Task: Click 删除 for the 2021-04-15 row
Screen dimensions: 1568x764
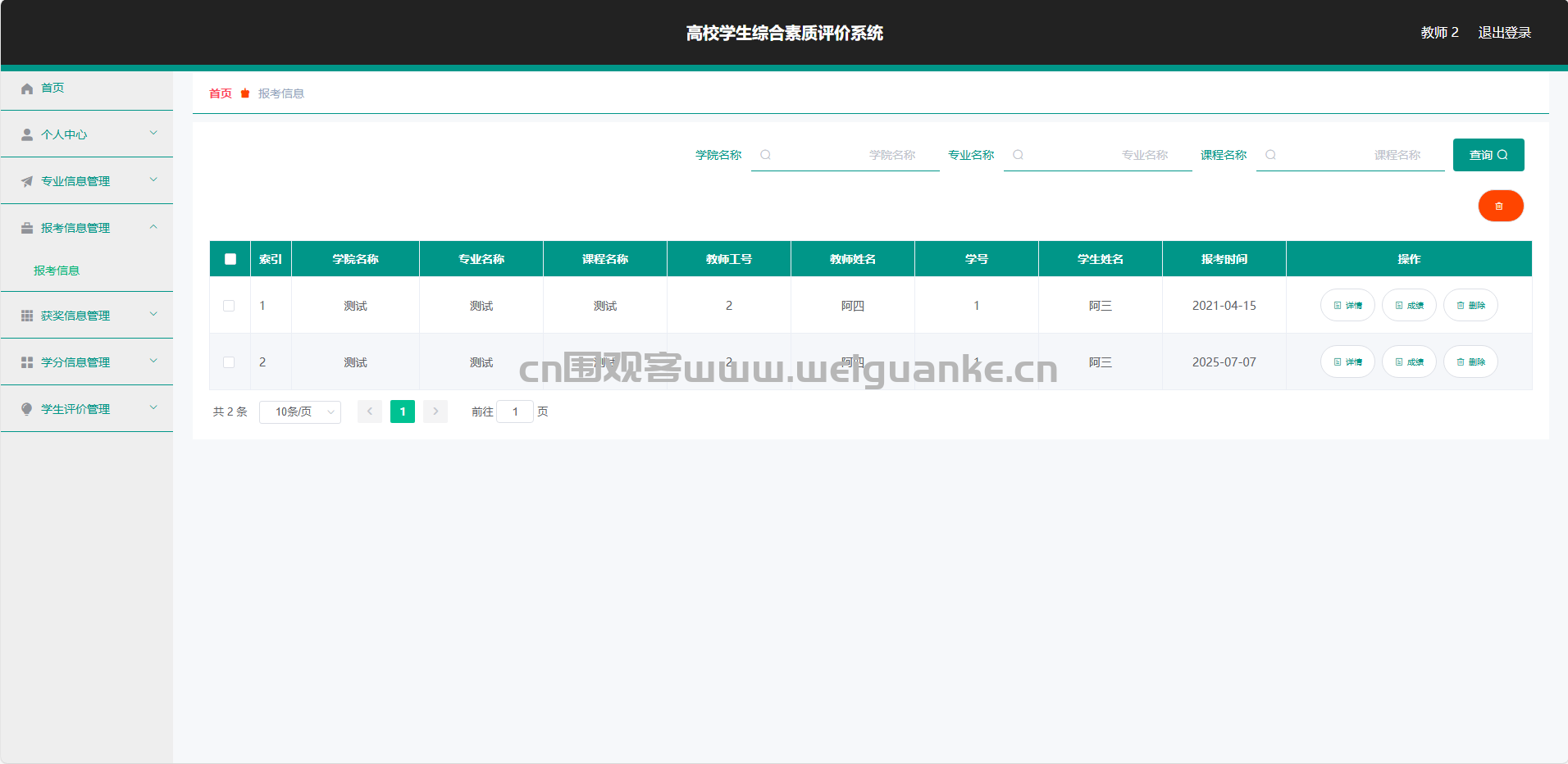Action: click(1470, 306)
